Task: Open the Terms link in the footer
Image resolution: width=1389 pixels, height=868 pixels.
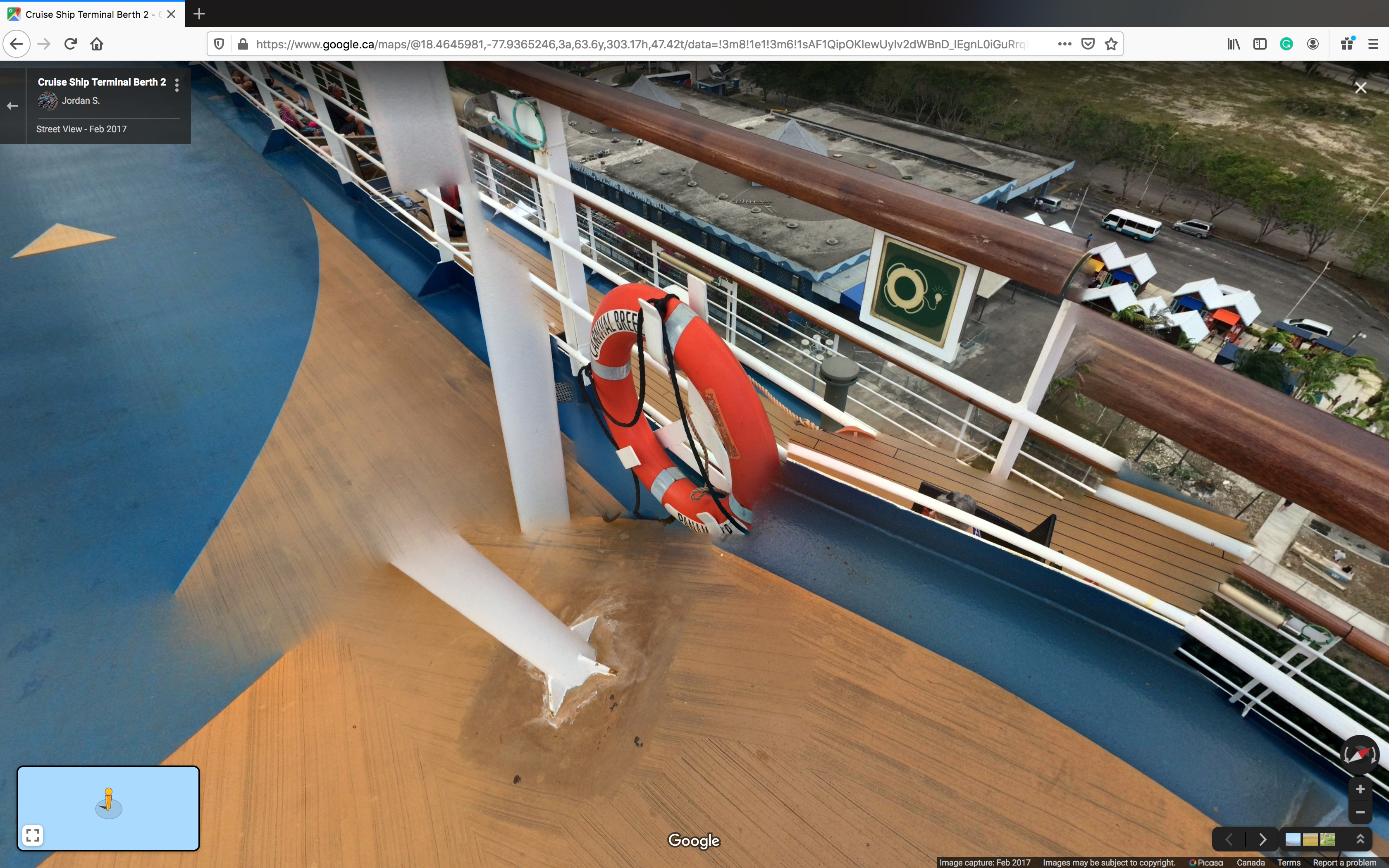Action: point(1289,862)
